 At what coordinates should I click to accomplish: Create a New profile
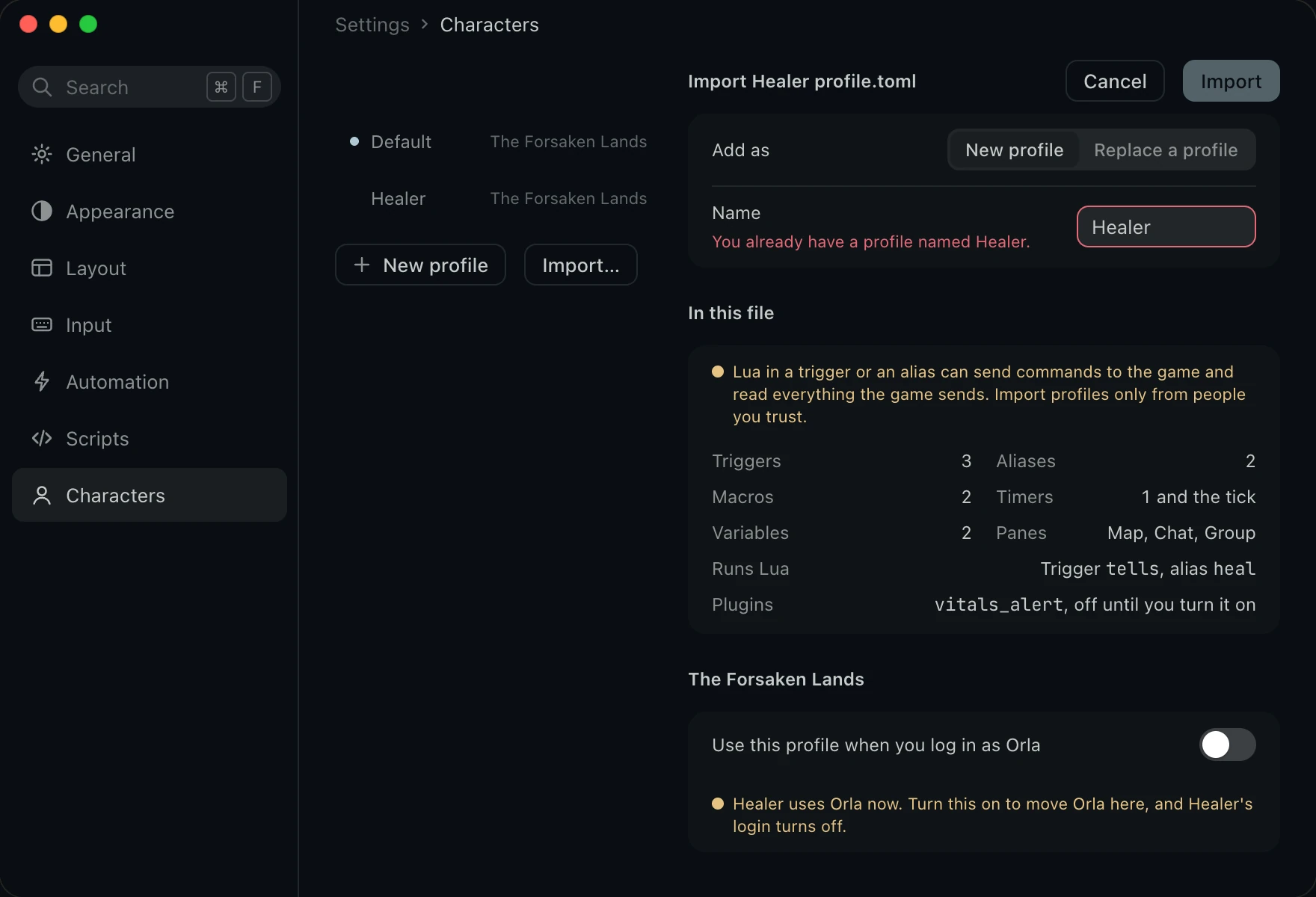tap(420, 265)
